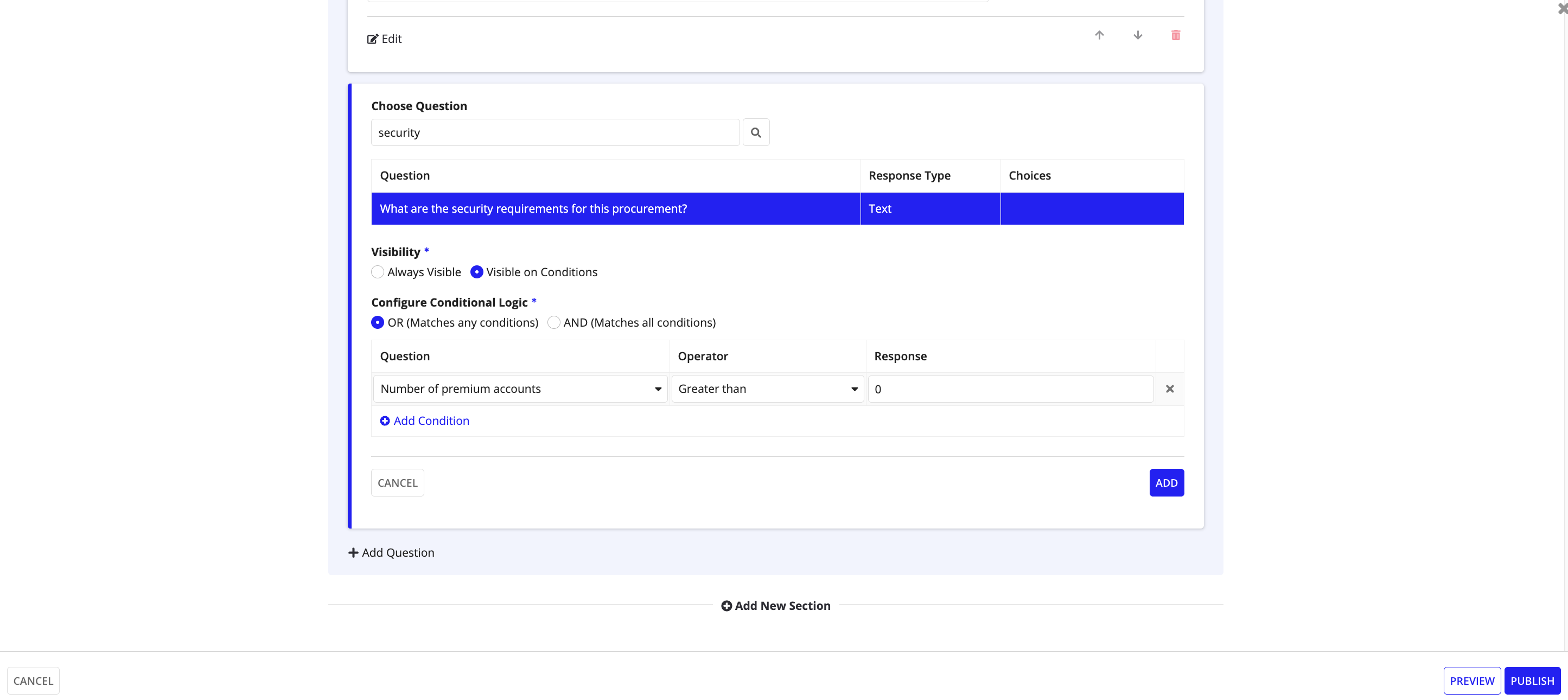The height and width of the screenshot is (700, 1568).
Task: Click the magnifier search icon button
Action: [x=756, y=133]
